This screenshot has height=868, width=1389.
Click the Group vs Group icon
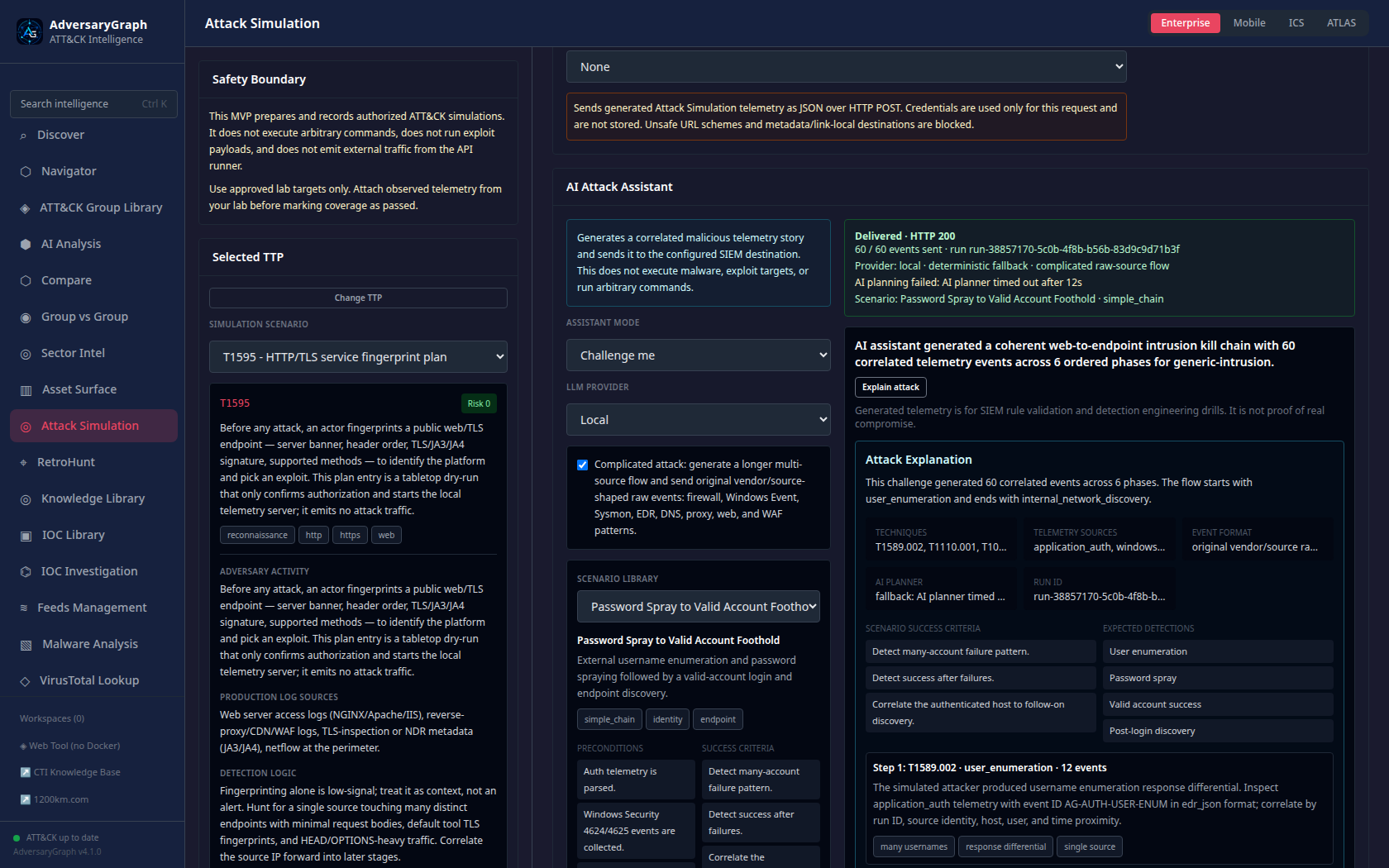point(26,317)
